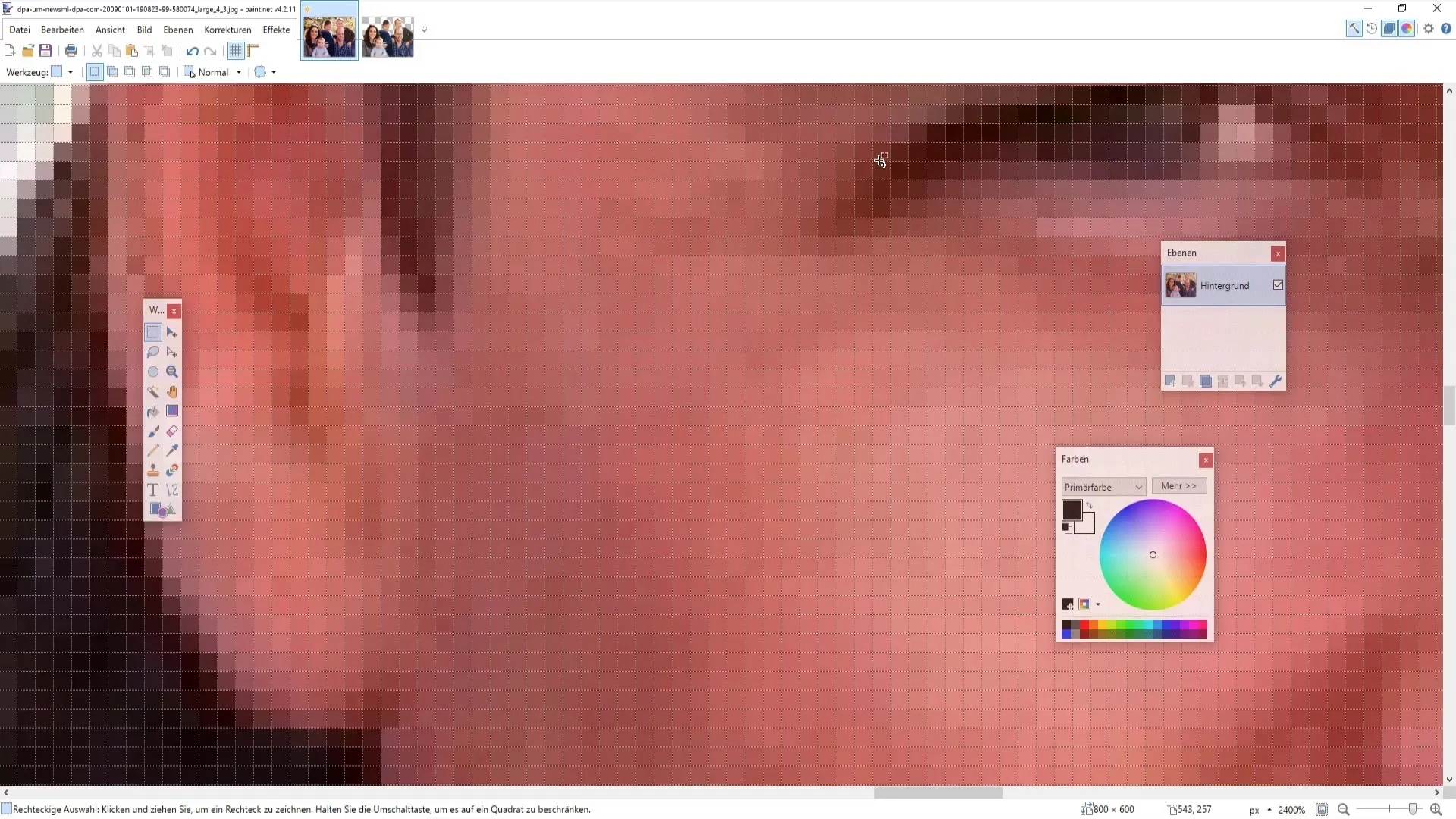This screenshot has height=819, width=1456.
Task: Select the Zoom tool in Tools window
Action: (172, 372)
